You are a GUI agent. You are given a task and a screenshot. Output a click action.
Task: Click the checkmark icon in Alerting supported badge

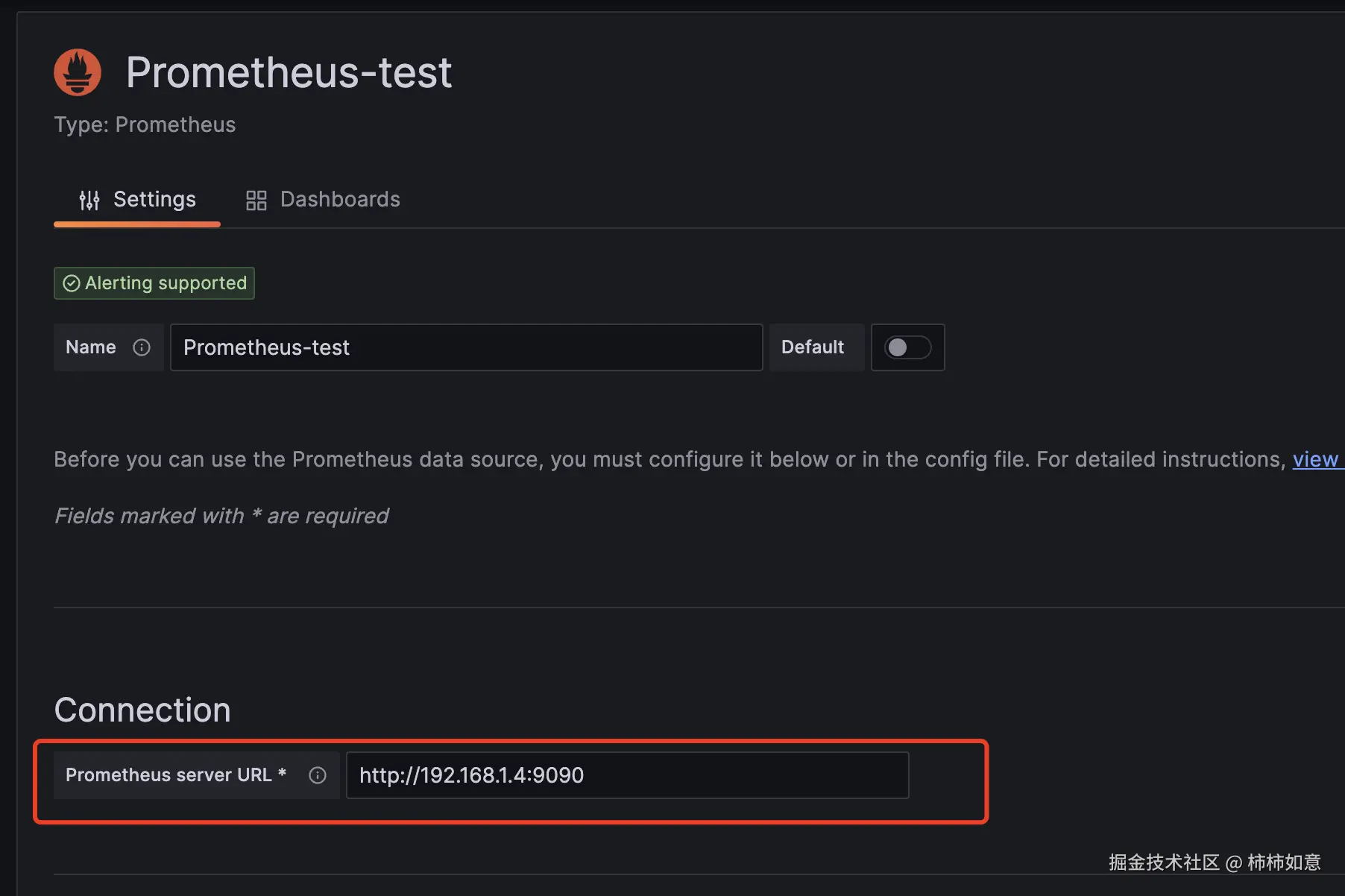(71, 283)
